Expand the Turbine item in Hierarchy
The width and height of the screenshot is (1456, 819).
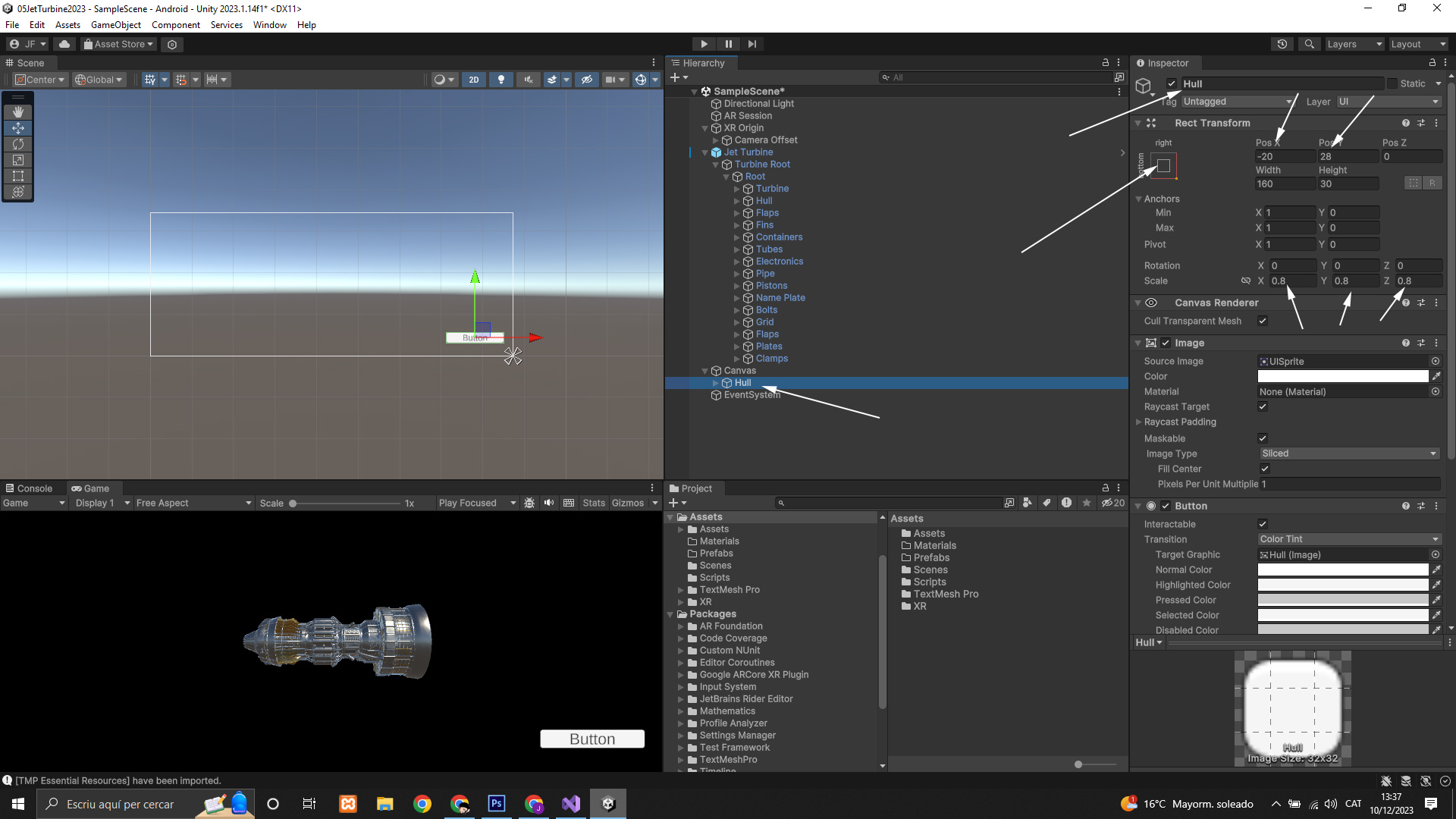tap(736, 189)
